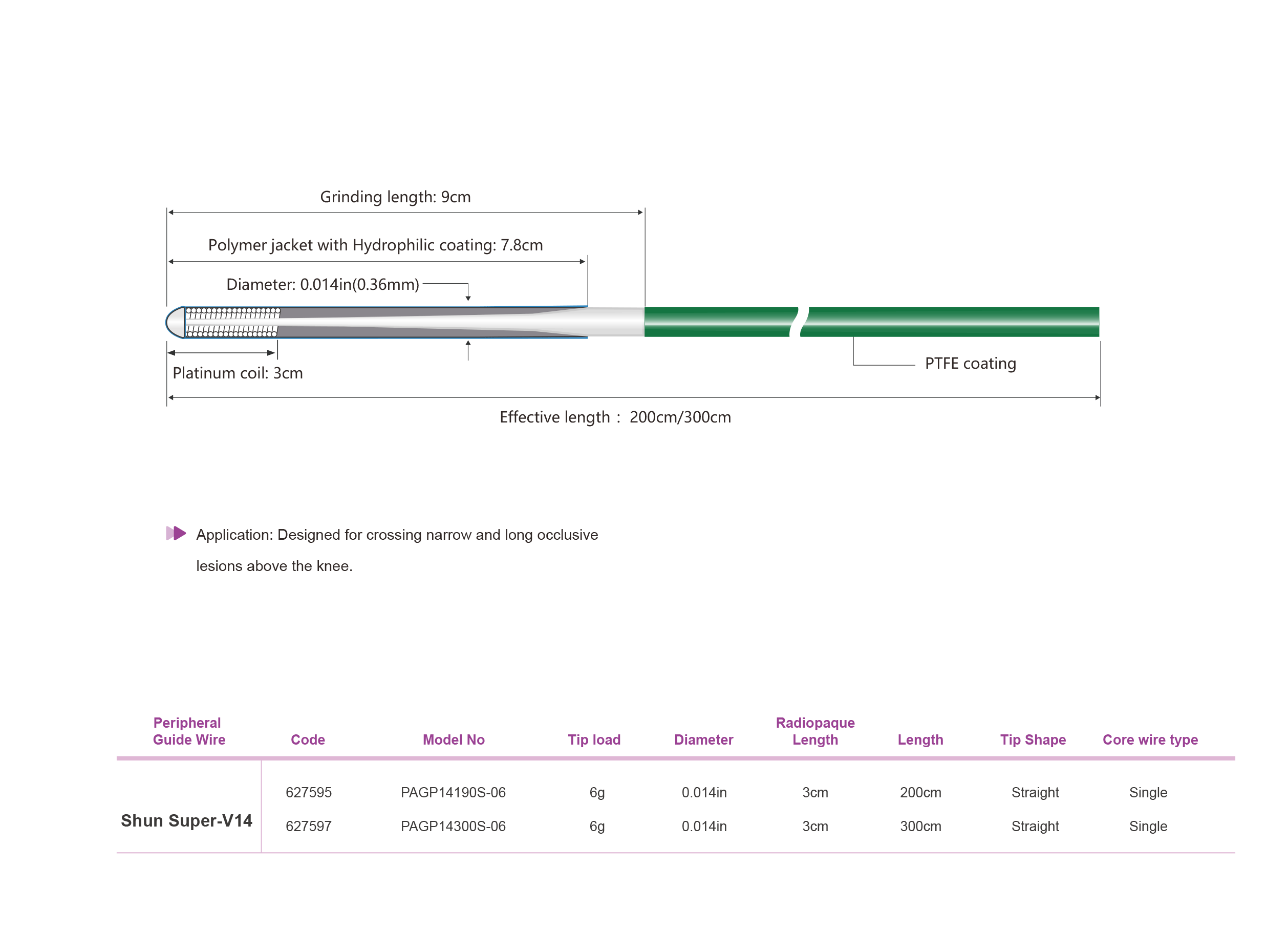Click the Core wire type header
The width and height of the screenshot is (1288, 952).
(1150, 740)
